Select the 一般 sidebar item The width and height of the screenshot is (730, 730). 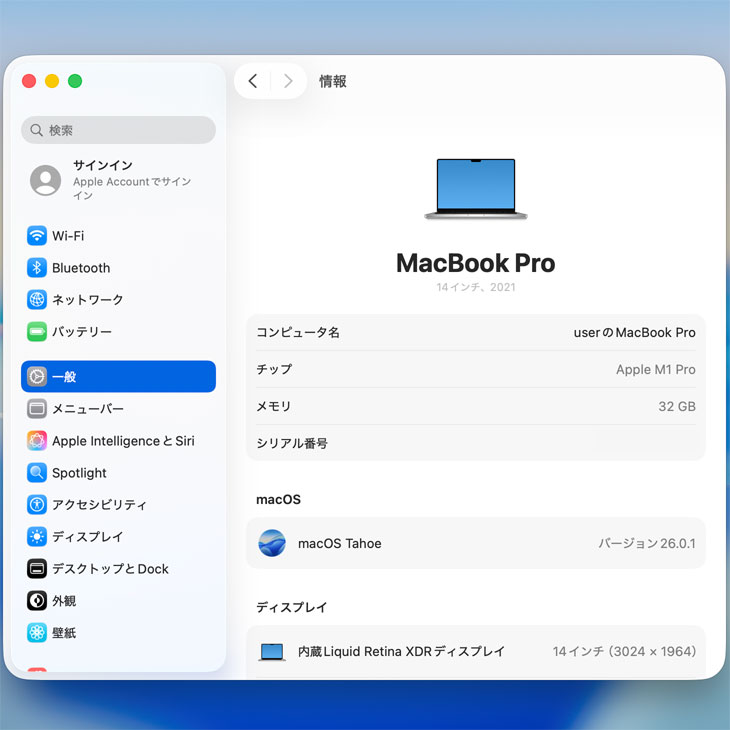[x=118, y=377]
